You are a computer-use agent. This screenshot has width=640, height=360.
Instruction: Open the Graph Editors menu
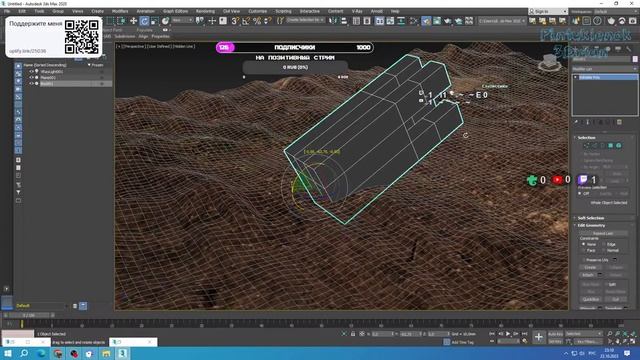point(176,11)
